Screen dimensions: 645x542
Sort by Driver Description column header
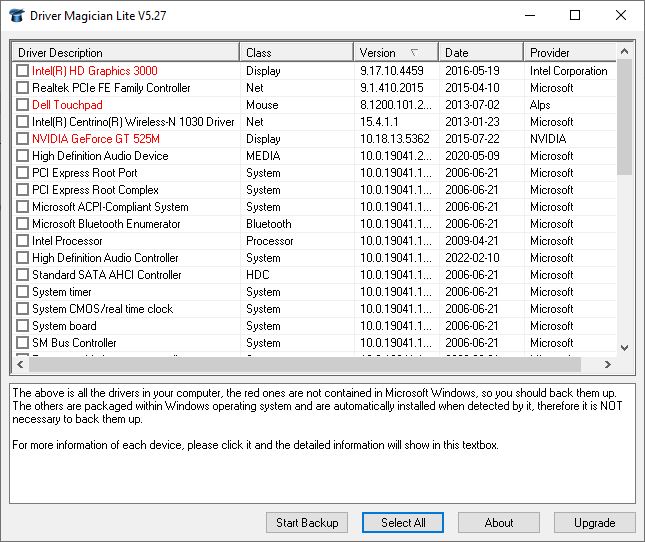coord(126,52)
